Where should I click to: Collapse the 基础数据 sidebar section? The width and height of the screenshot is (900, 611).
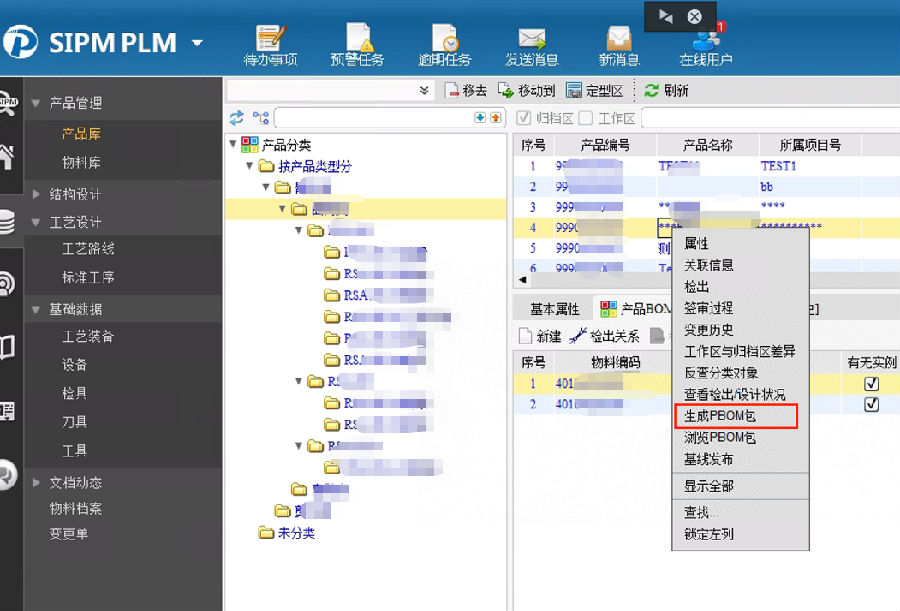point(36,310)
